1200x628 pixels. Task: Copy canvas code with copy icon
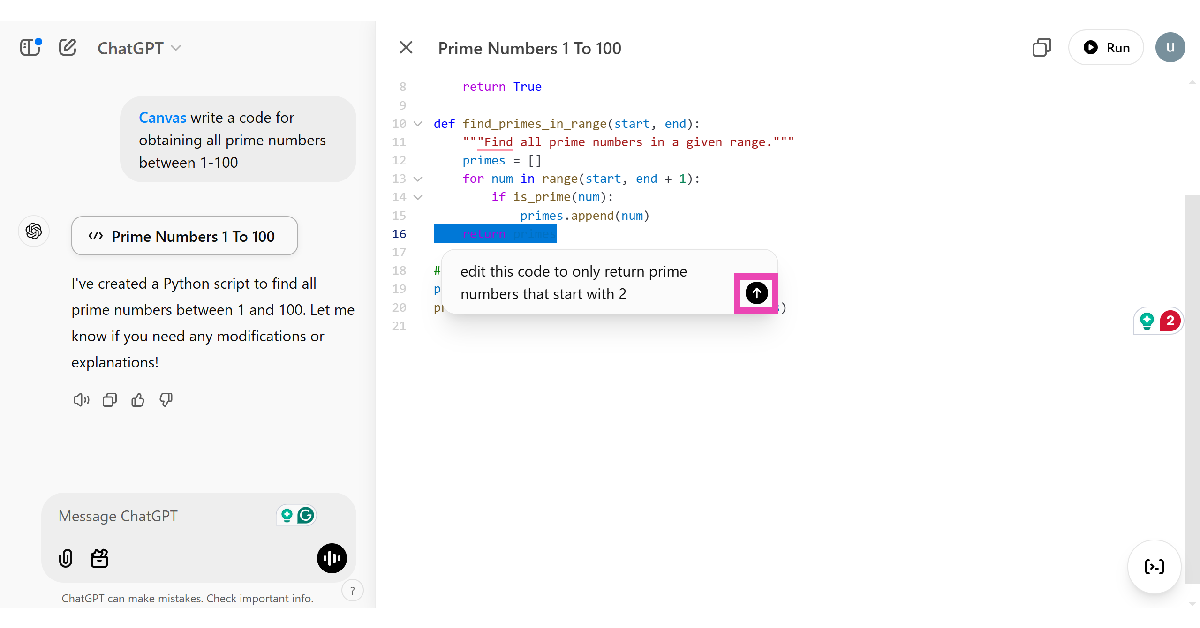click(x=1041, y=48)
